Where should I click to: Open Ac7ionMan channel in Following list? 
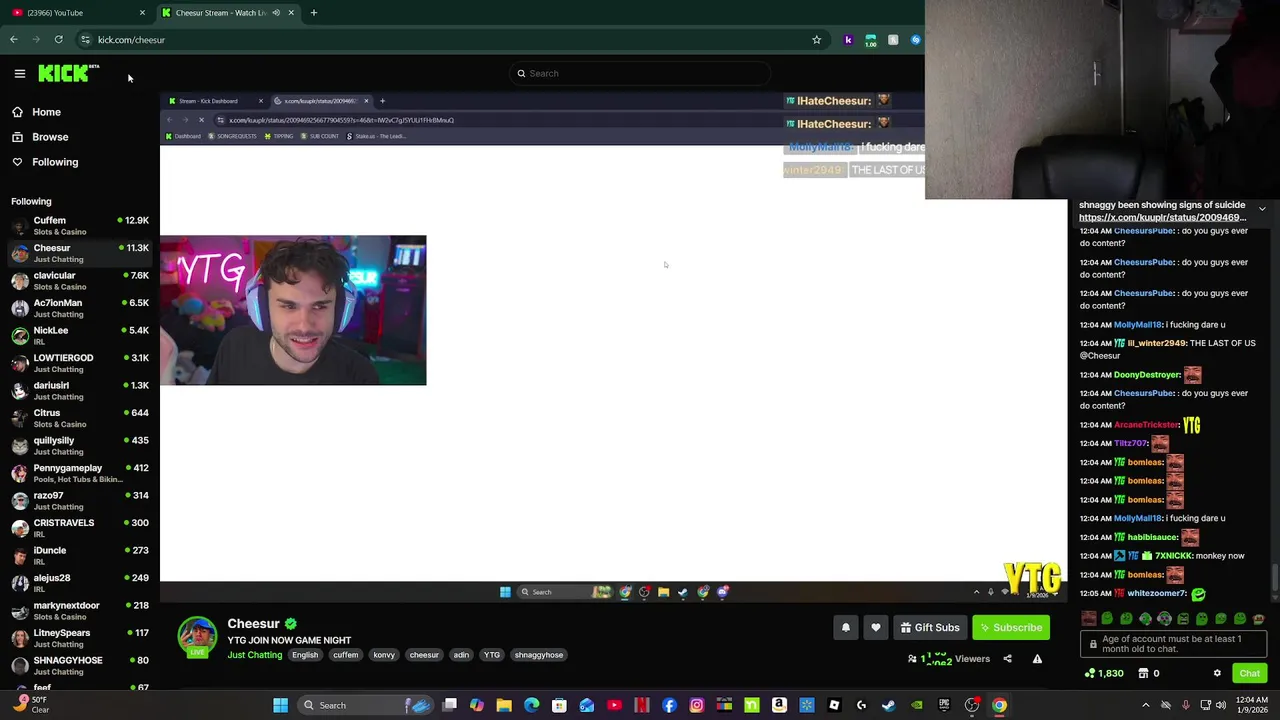point(80,308)
